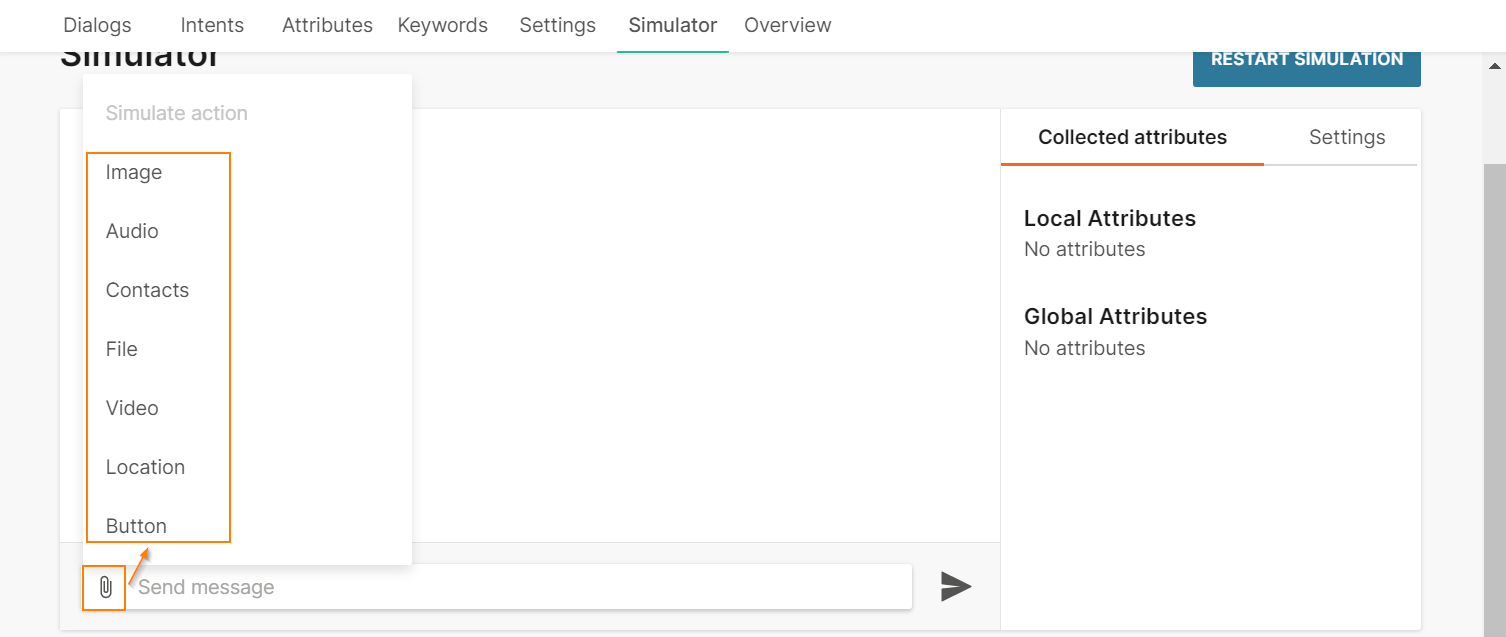Click the Restart Simulation button
The image size is (1506, 637).
[1306, 60]
